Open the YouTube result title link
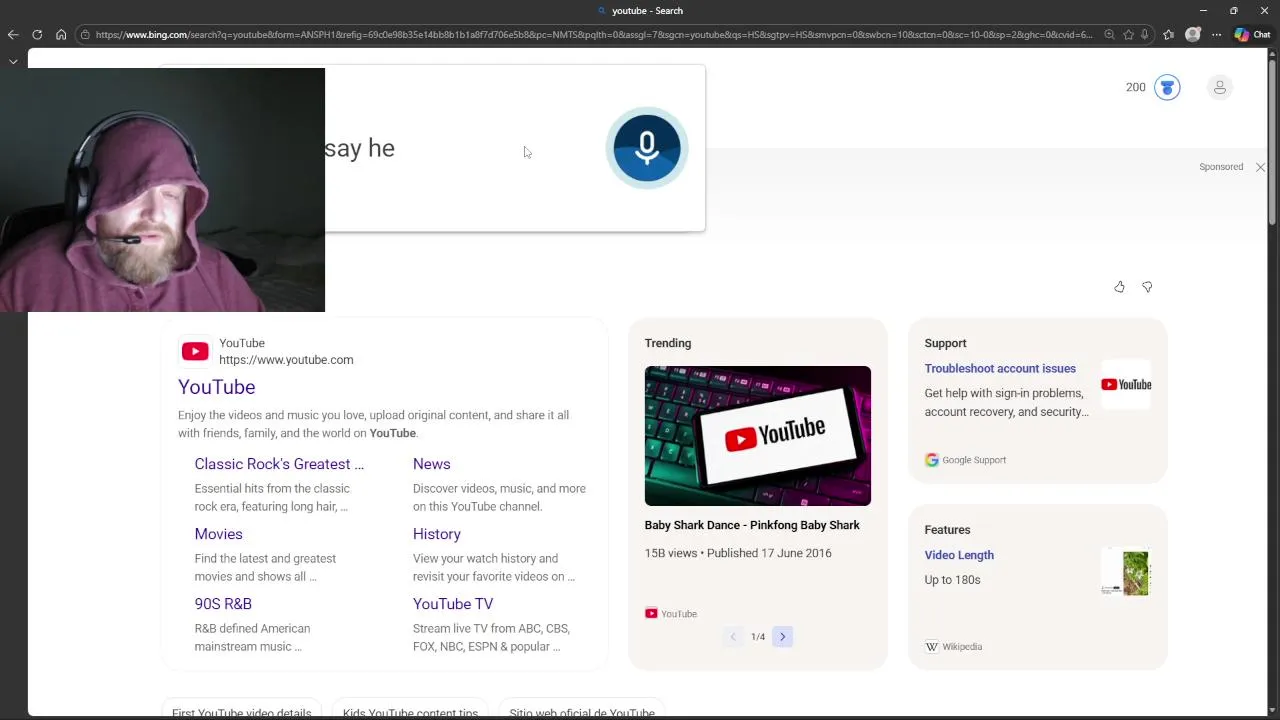The image size is (1280, 720). pos(217,387)
